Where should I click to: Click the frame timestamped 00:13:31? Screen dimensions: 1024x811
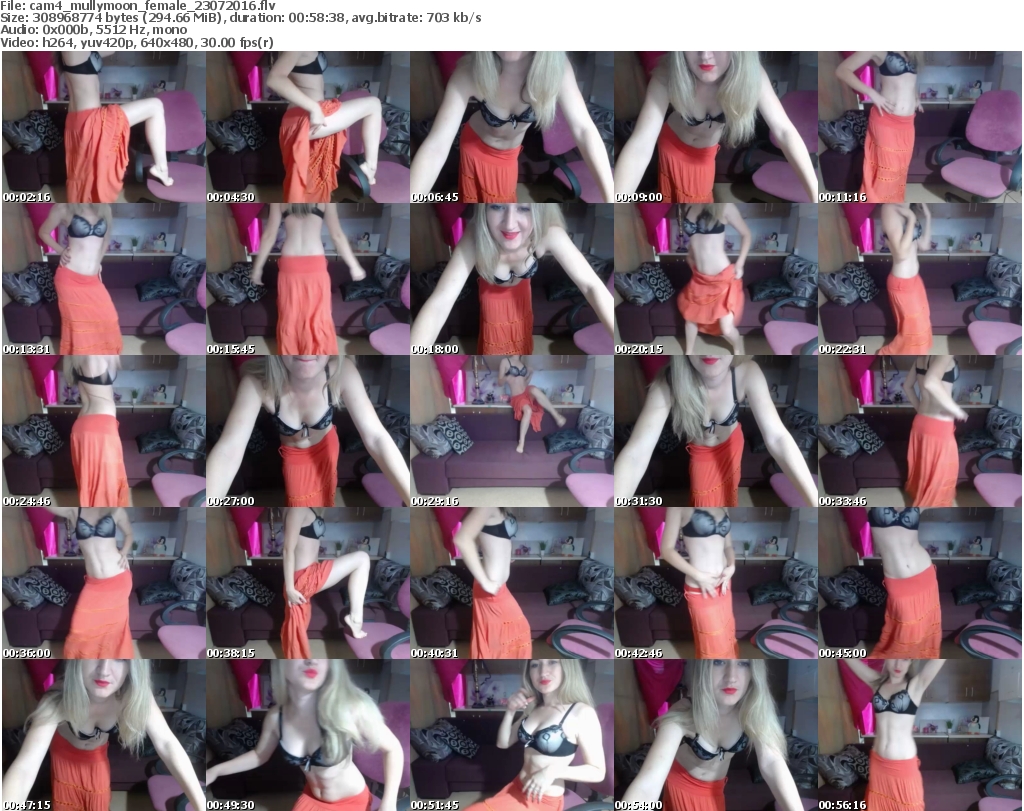(104, 279)
